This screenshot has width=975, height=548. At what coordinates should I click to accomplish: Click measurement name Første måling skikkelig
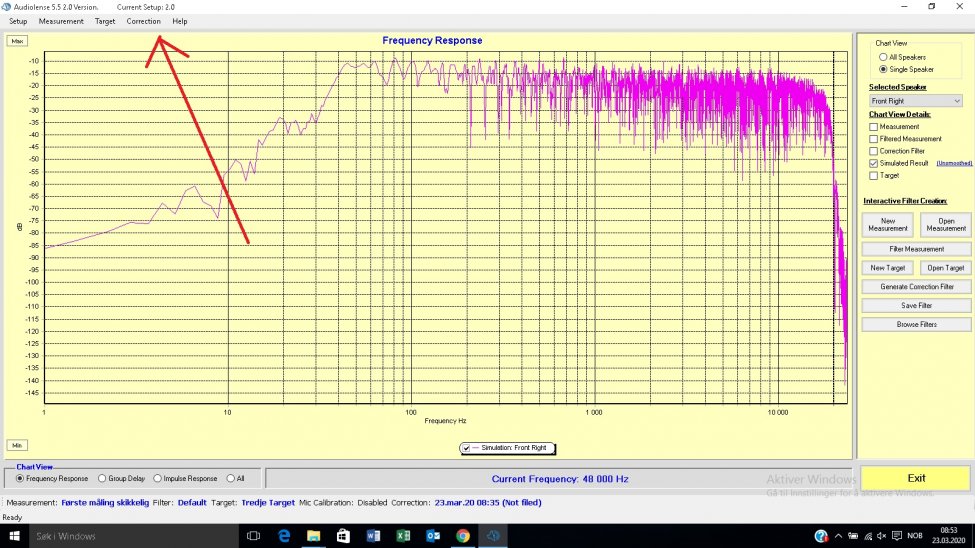pos(105,503)
